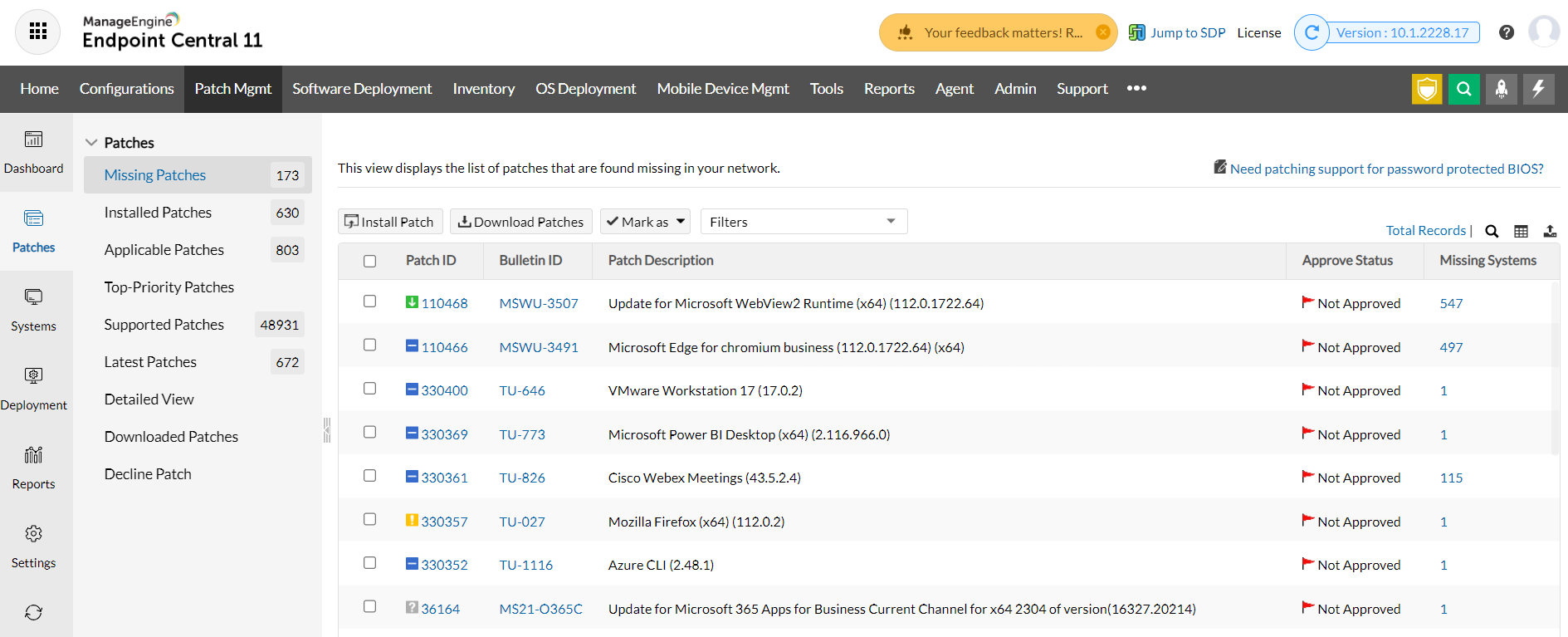
Task: Open the Mark as dropdown
Action: (646, 222)
